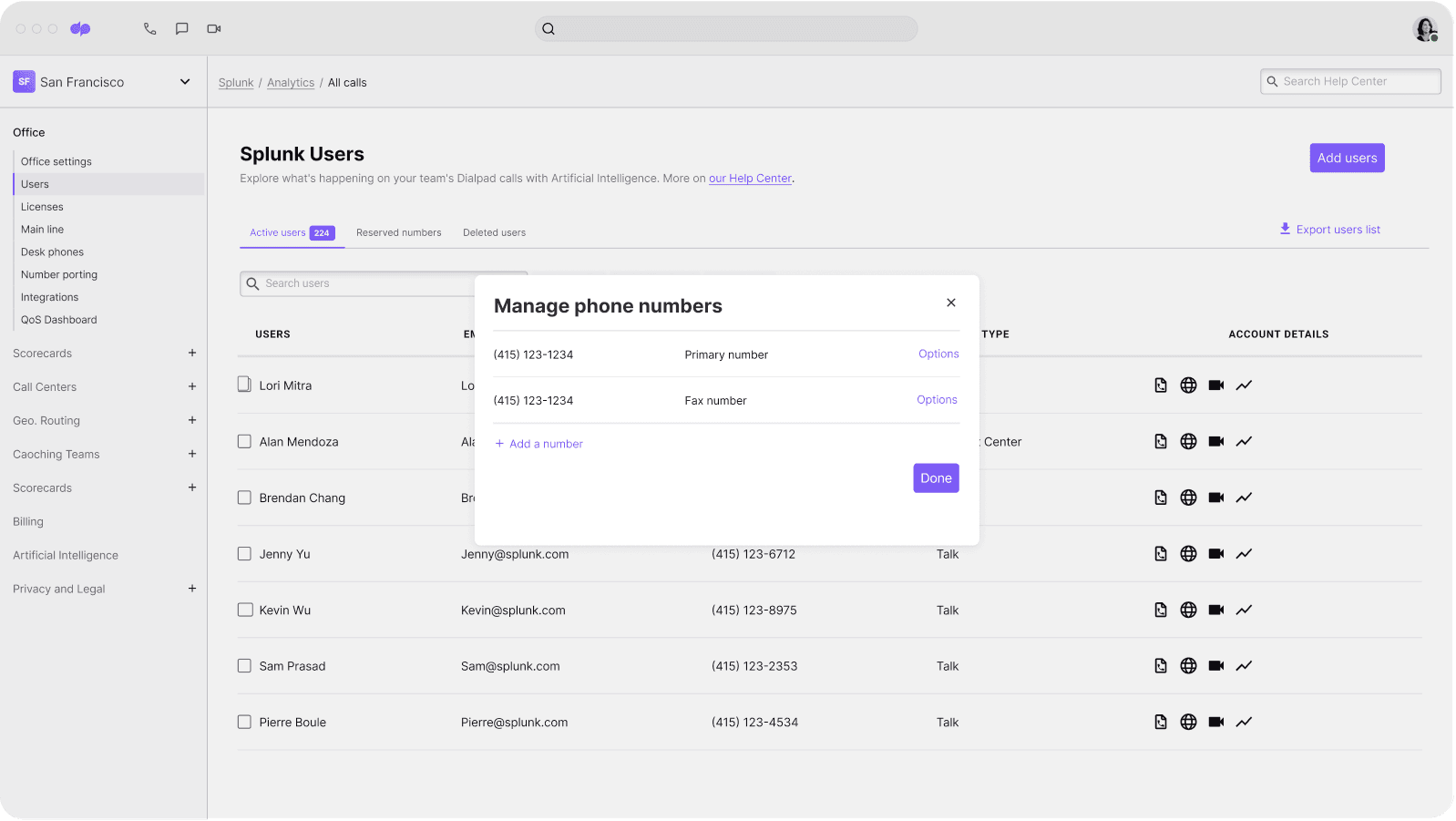1456x821 pixels.
Task: Switch to the Reserved numbers tab
Action: tap(399, 232)
